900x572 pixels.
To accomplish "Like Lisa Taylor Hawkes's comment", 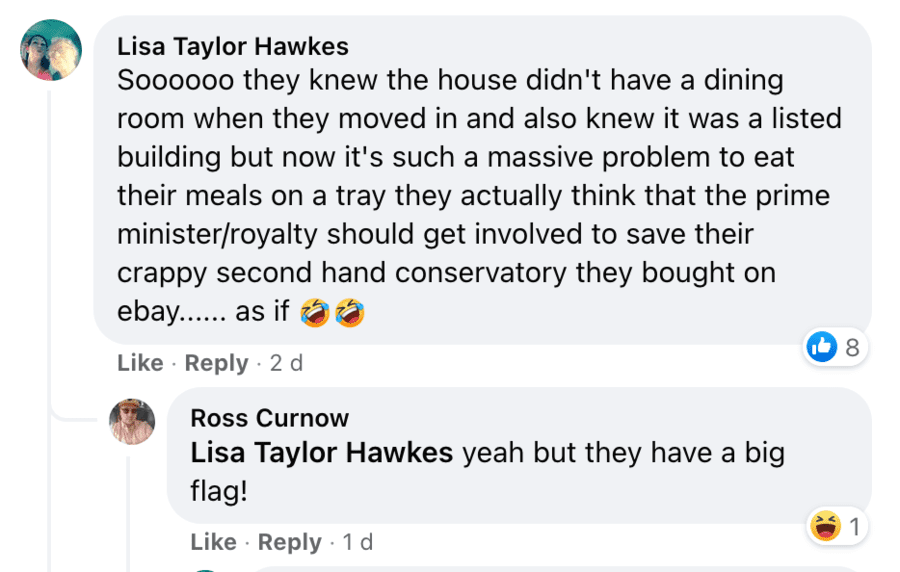I will 140,363.
